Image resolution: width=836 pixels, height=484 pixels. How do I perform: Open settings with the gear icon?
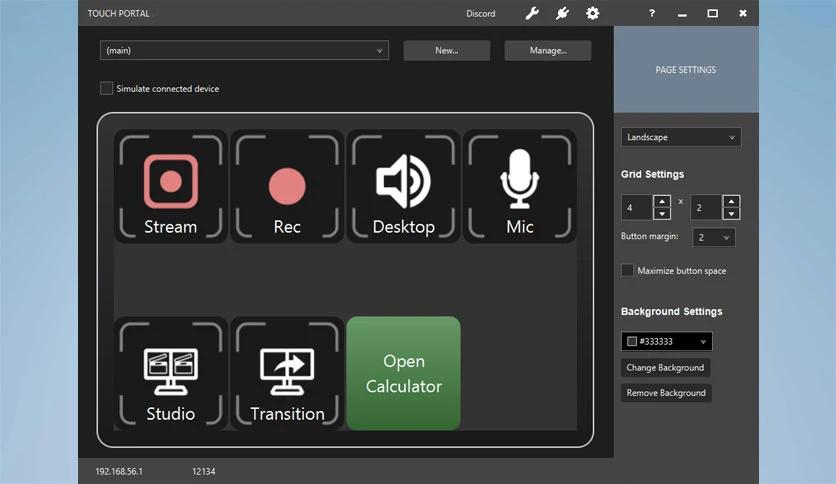click(593, 13)
